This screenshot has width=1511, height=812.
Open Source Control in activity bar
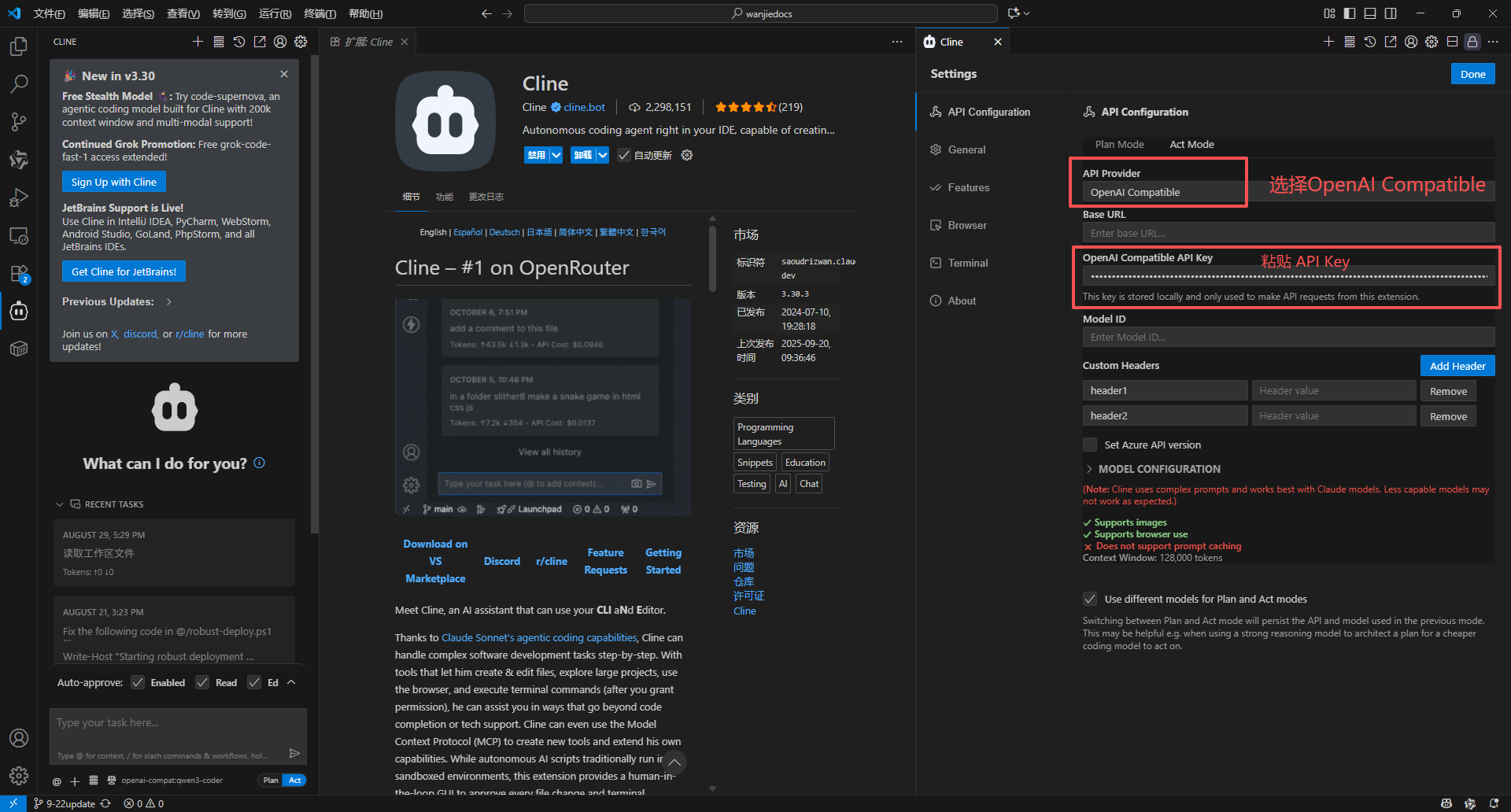pos(19,121)
